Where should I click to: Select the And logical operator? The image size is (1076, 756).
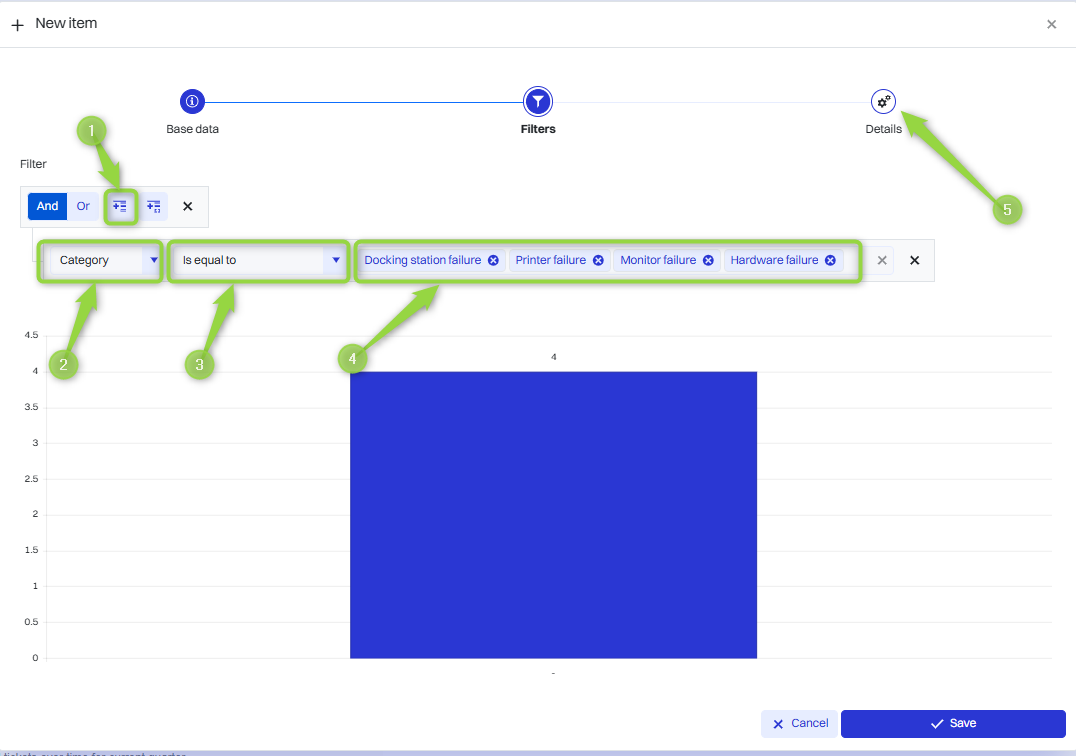48,206
